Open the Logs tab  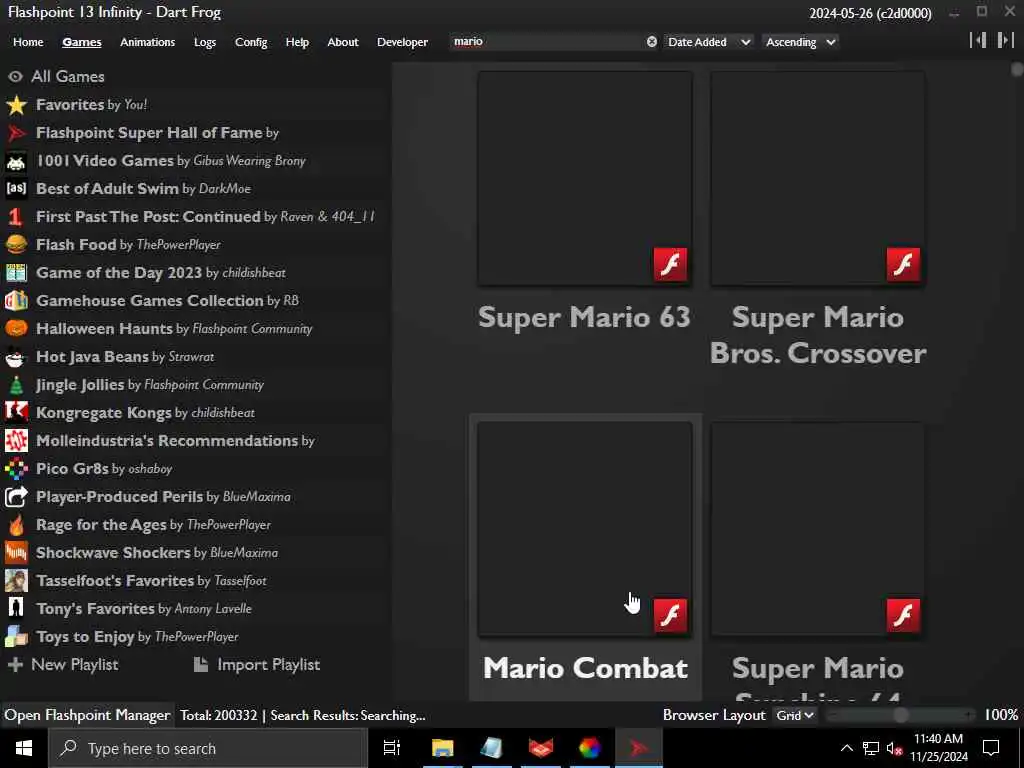click(205, 42)
